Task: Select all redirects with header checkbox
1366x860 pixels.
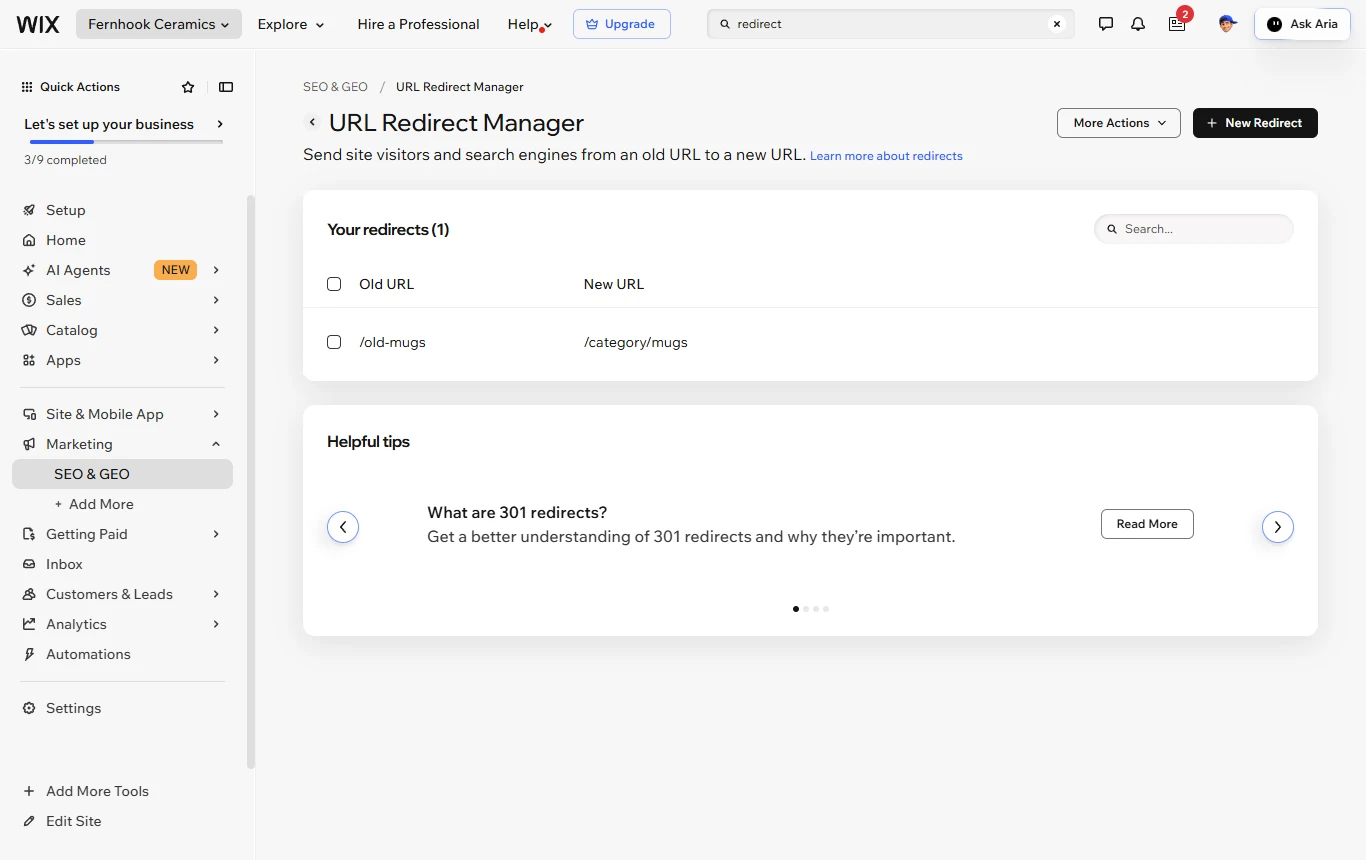Action: point(334,284)
